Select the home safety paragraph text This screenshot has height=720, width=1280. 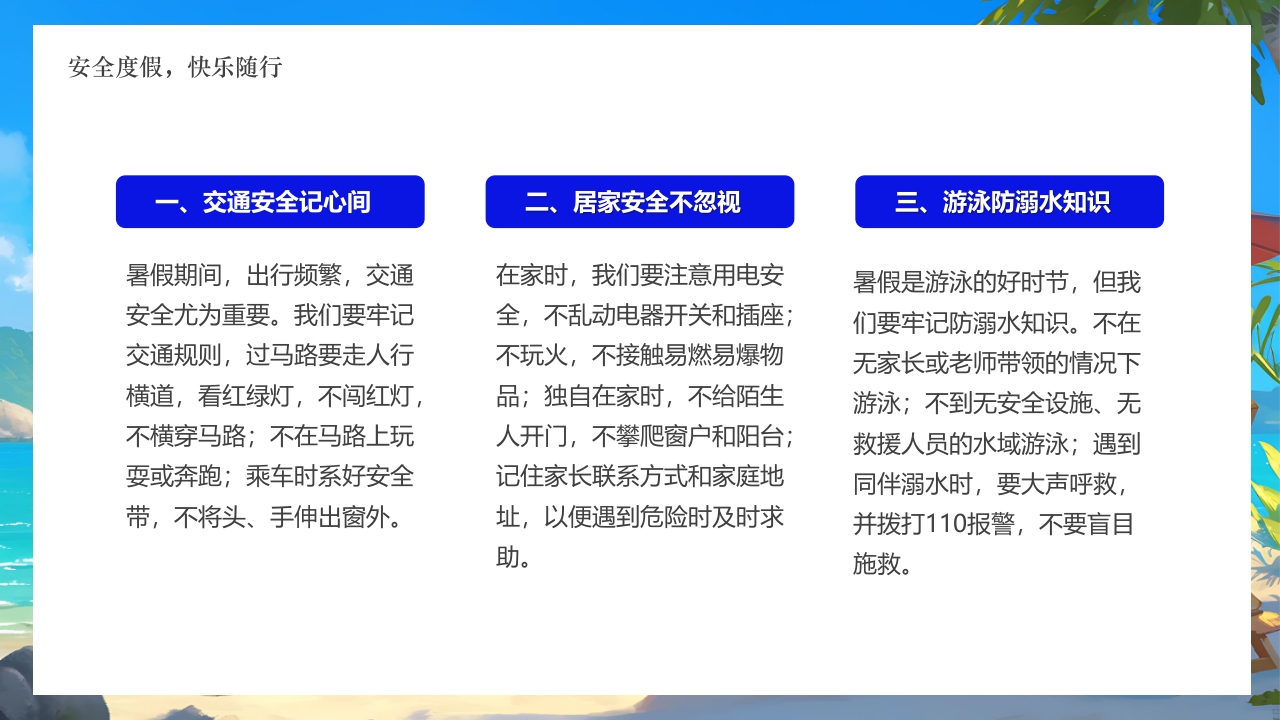pos(640,417)
